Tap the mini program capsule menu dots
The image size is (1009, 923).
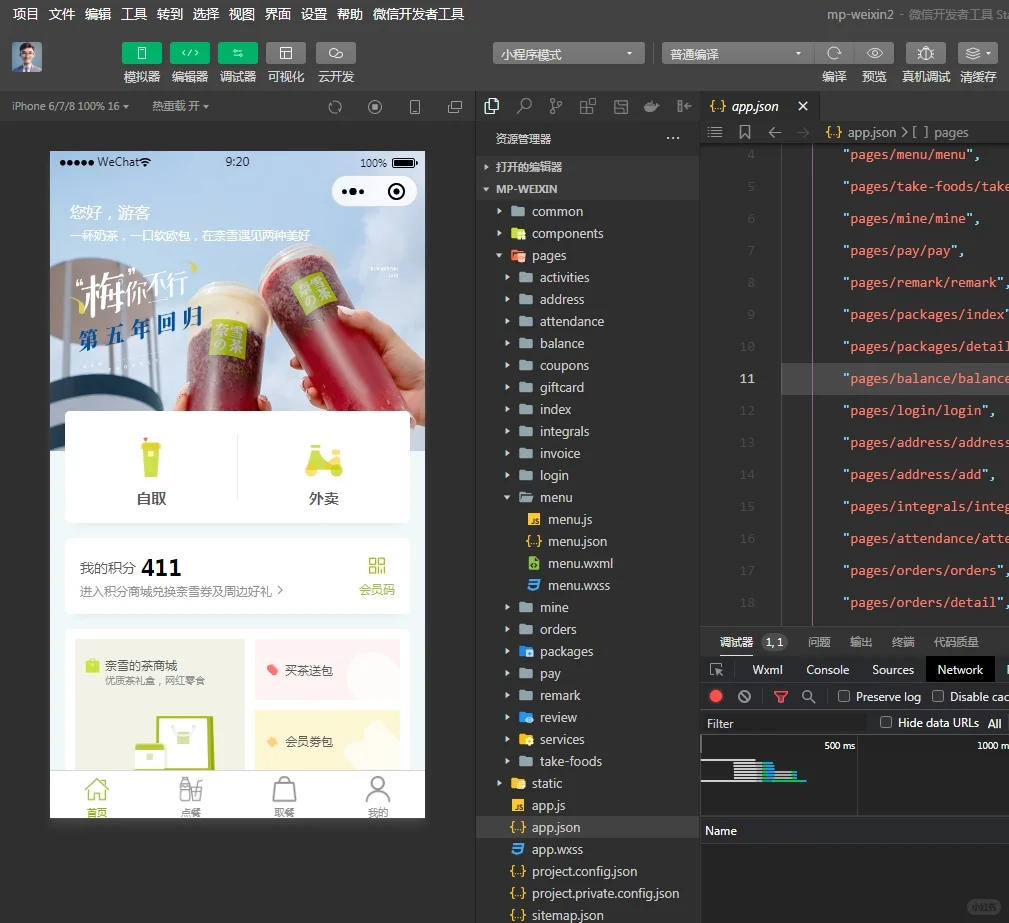click(x=353, y=191)
